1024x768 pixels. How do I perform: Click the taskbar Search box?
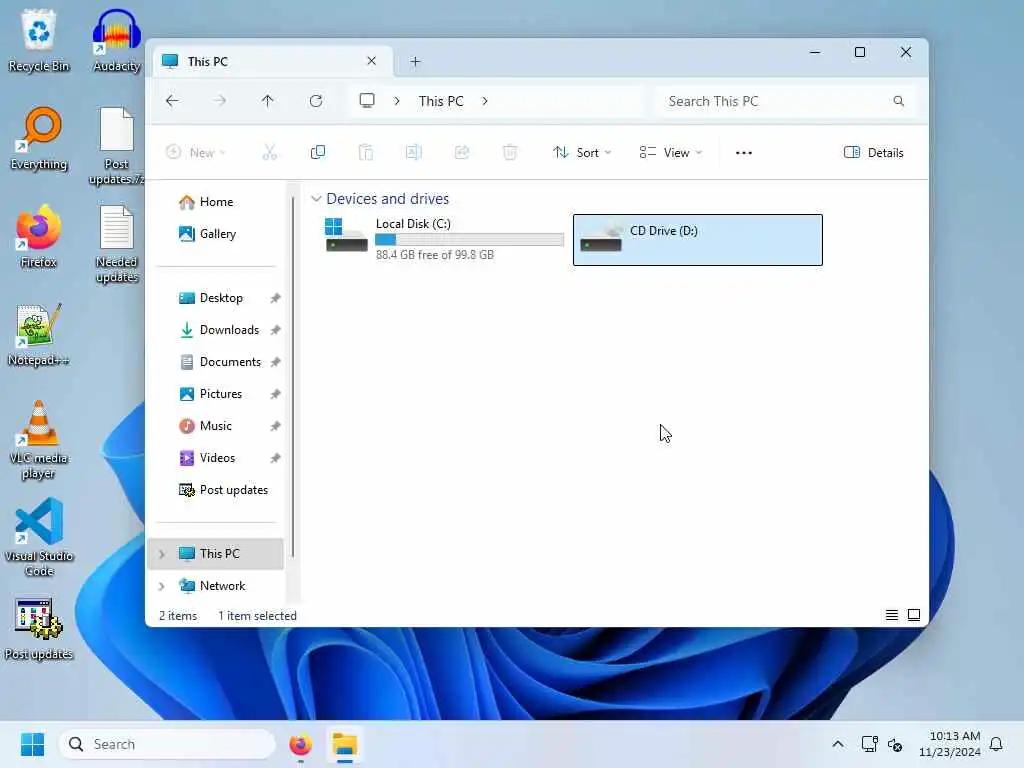pyautogui.click(x=168, y=744)
